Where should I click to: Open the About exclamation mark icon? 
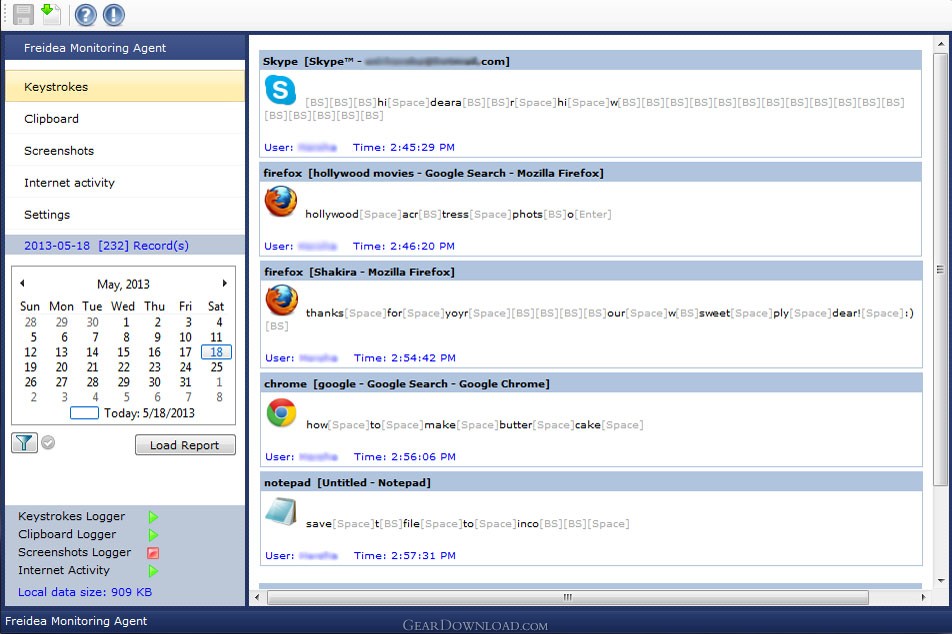(114, 15)
